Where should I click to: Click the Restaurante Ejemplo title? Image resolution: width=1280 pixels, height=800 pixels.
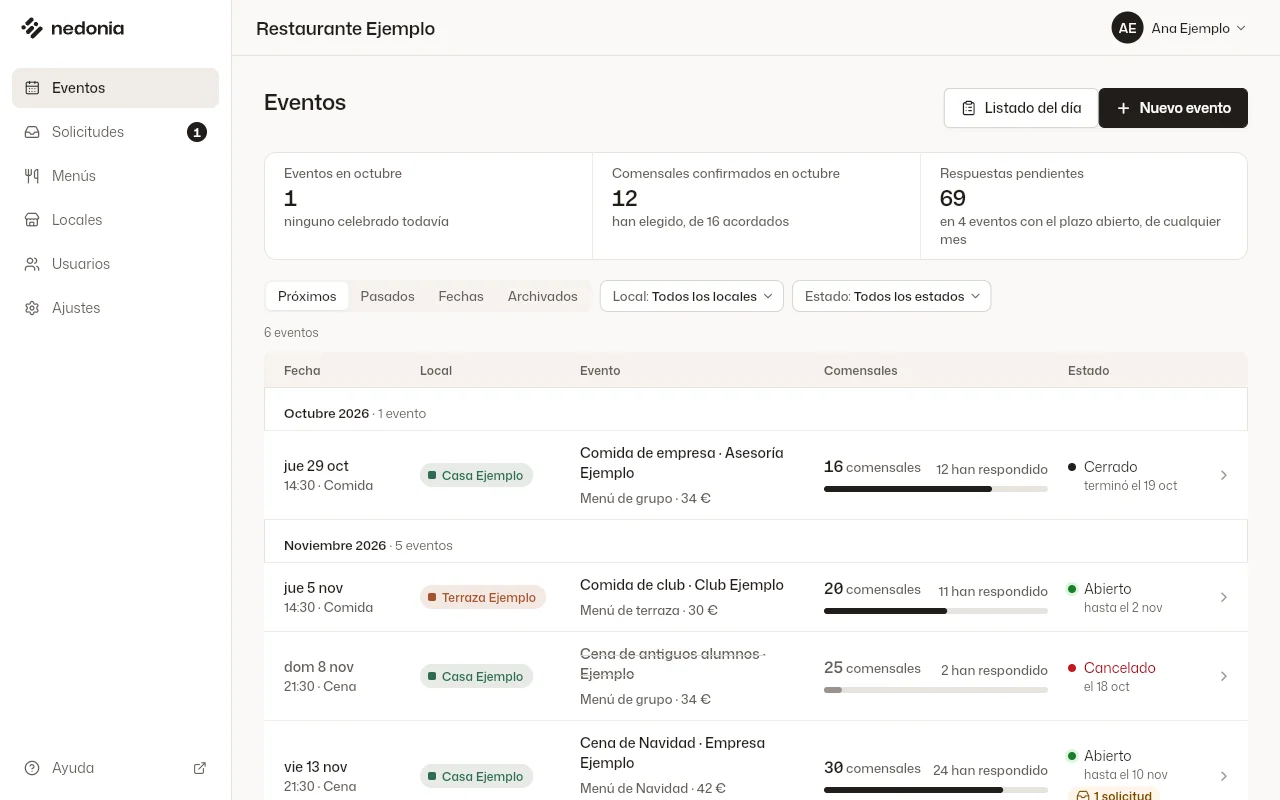click(345, 28)
